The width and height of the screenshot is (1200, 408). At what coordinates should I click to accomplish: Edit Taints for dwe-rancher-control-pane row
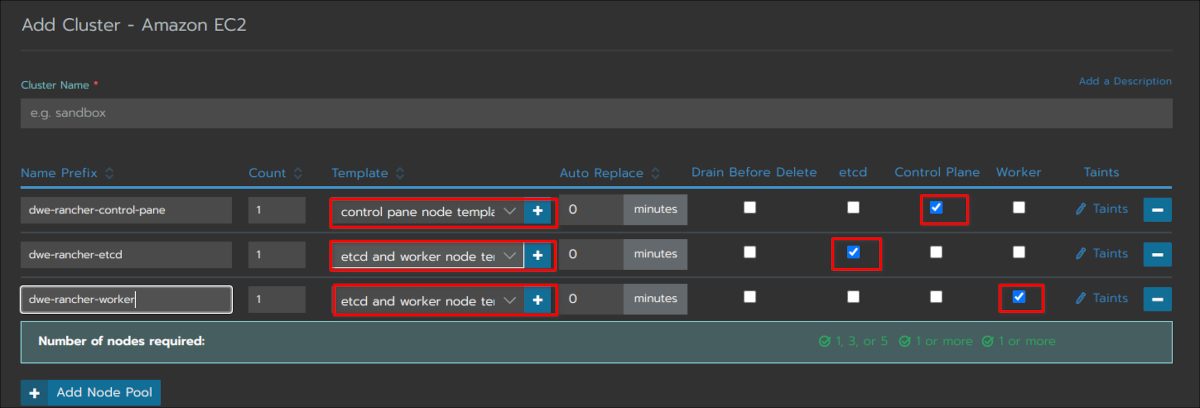(x=1101, y=209)
